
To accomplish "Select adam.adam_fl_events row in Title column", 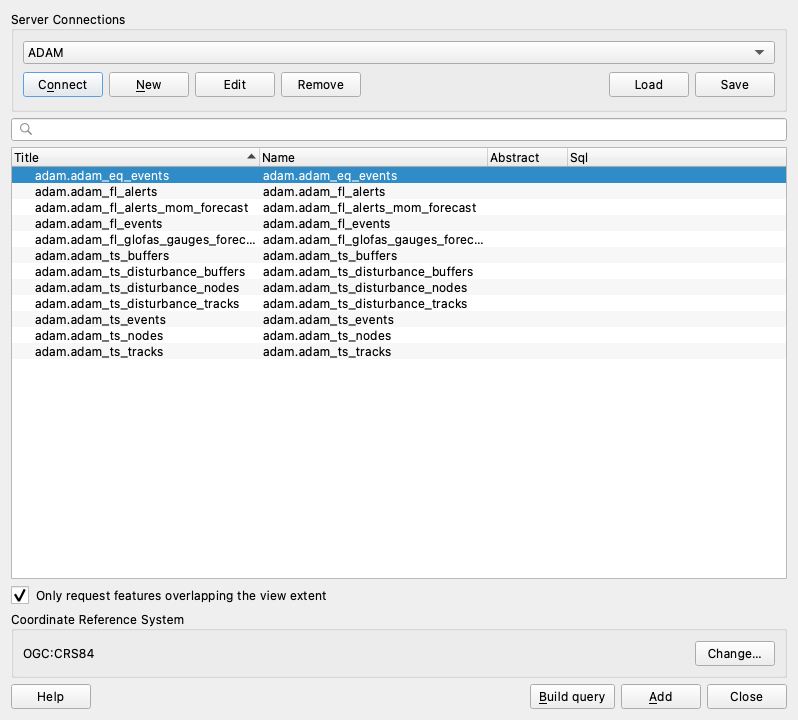I will [98, 224].
